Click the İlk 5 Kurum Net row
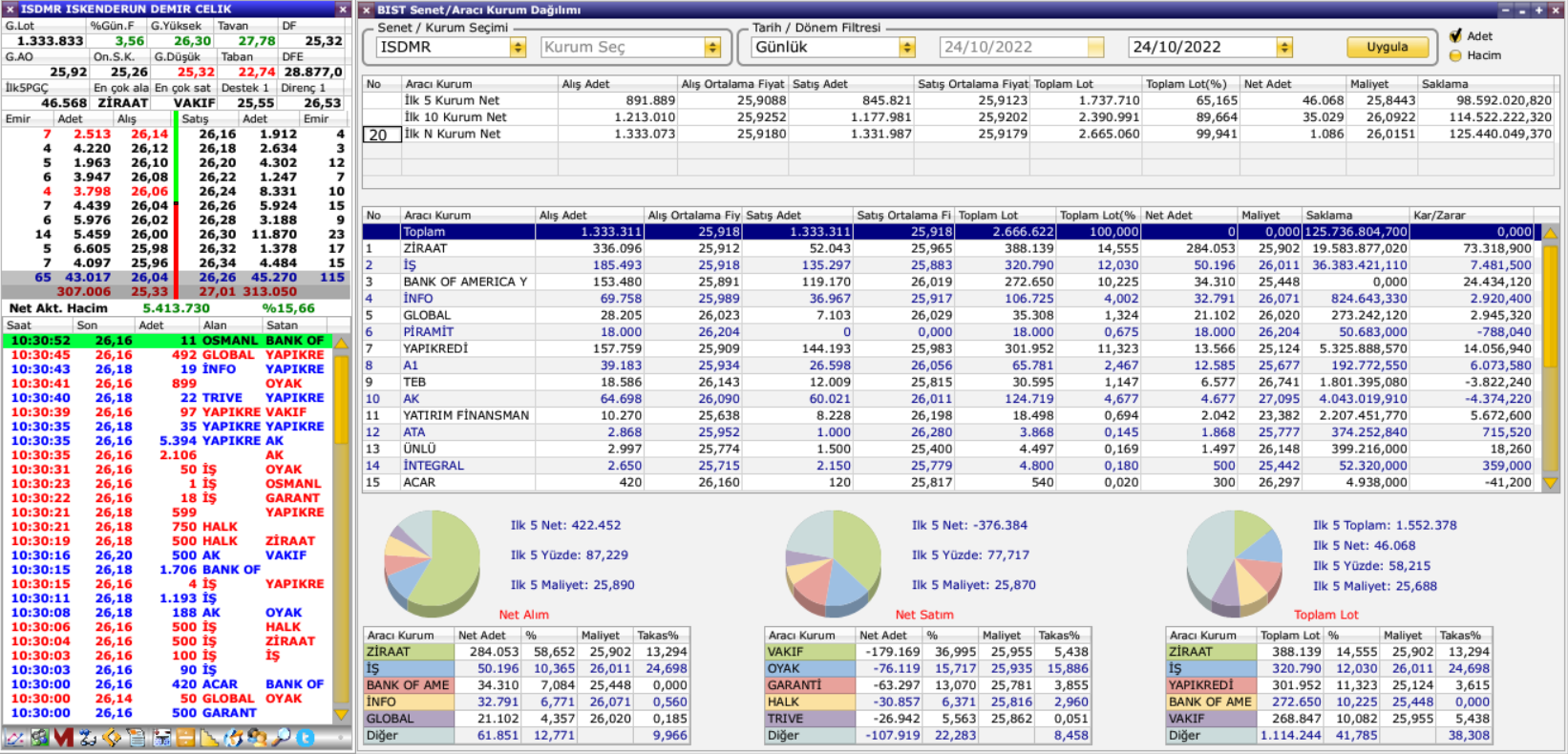Screen dimensions: 1568x754 tap(959, 100)
